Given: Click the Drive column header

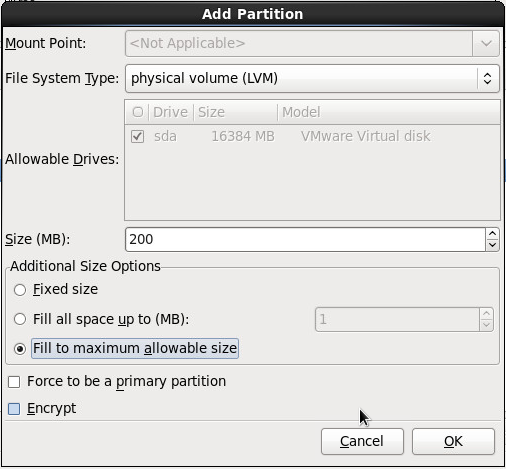Looking at the screenshot, I should [171, 112].
